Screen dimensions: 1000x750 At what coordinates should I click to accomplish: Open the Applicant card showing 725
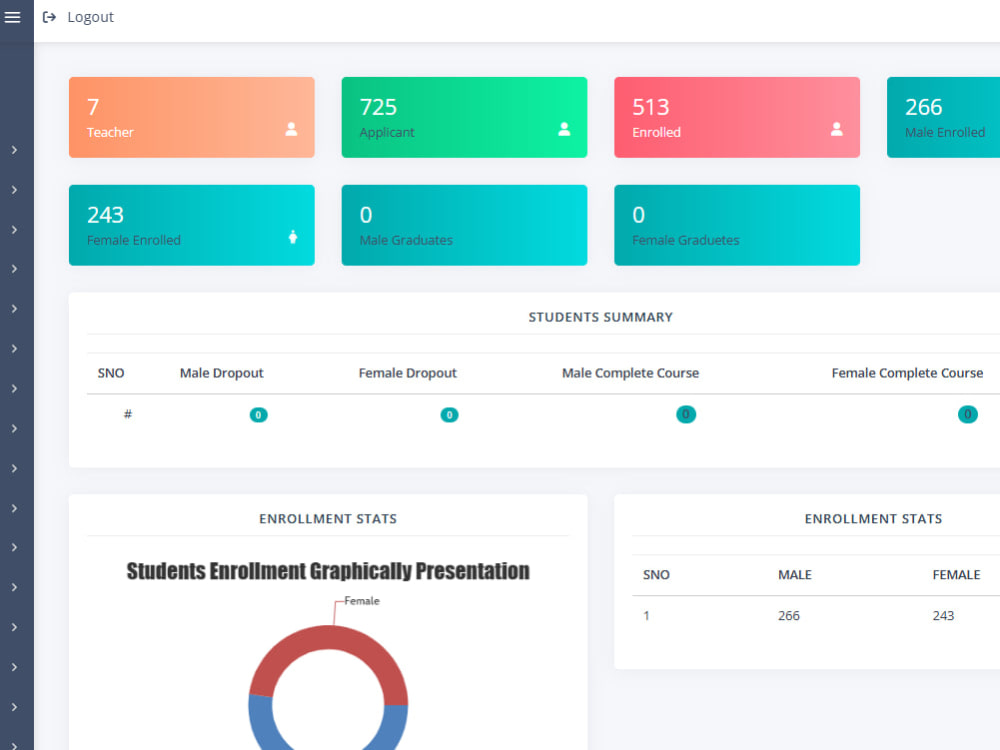tap(464, 117)
